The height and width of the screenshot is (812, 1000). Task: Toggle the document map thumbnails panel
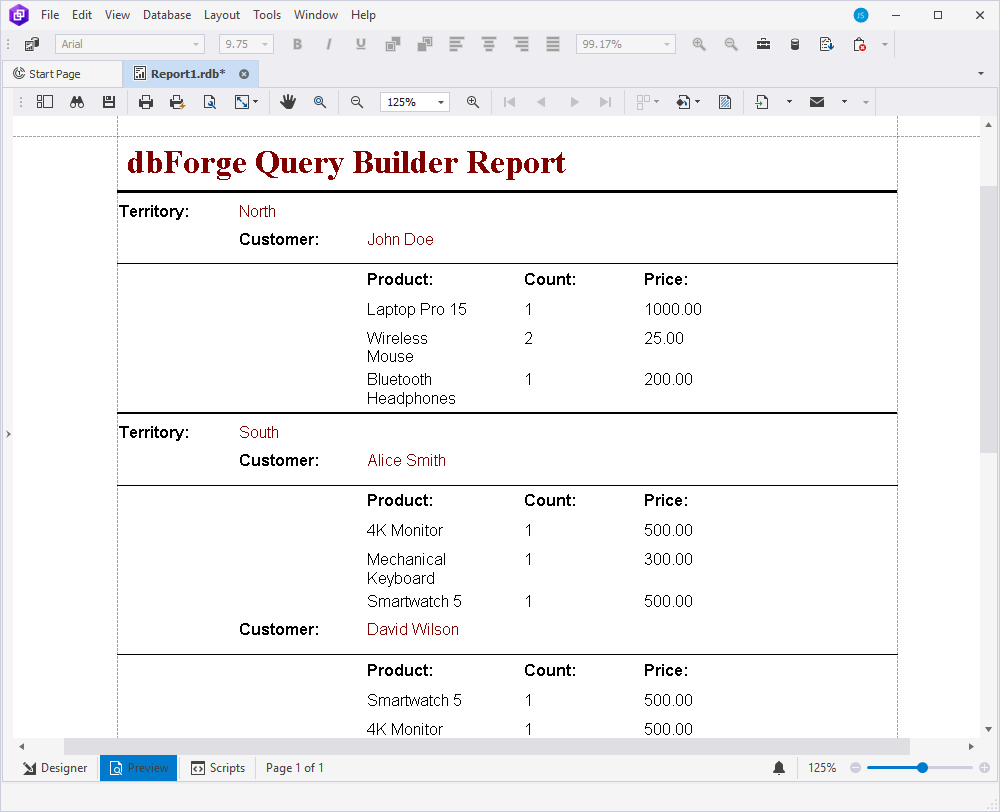click(45, 102)
